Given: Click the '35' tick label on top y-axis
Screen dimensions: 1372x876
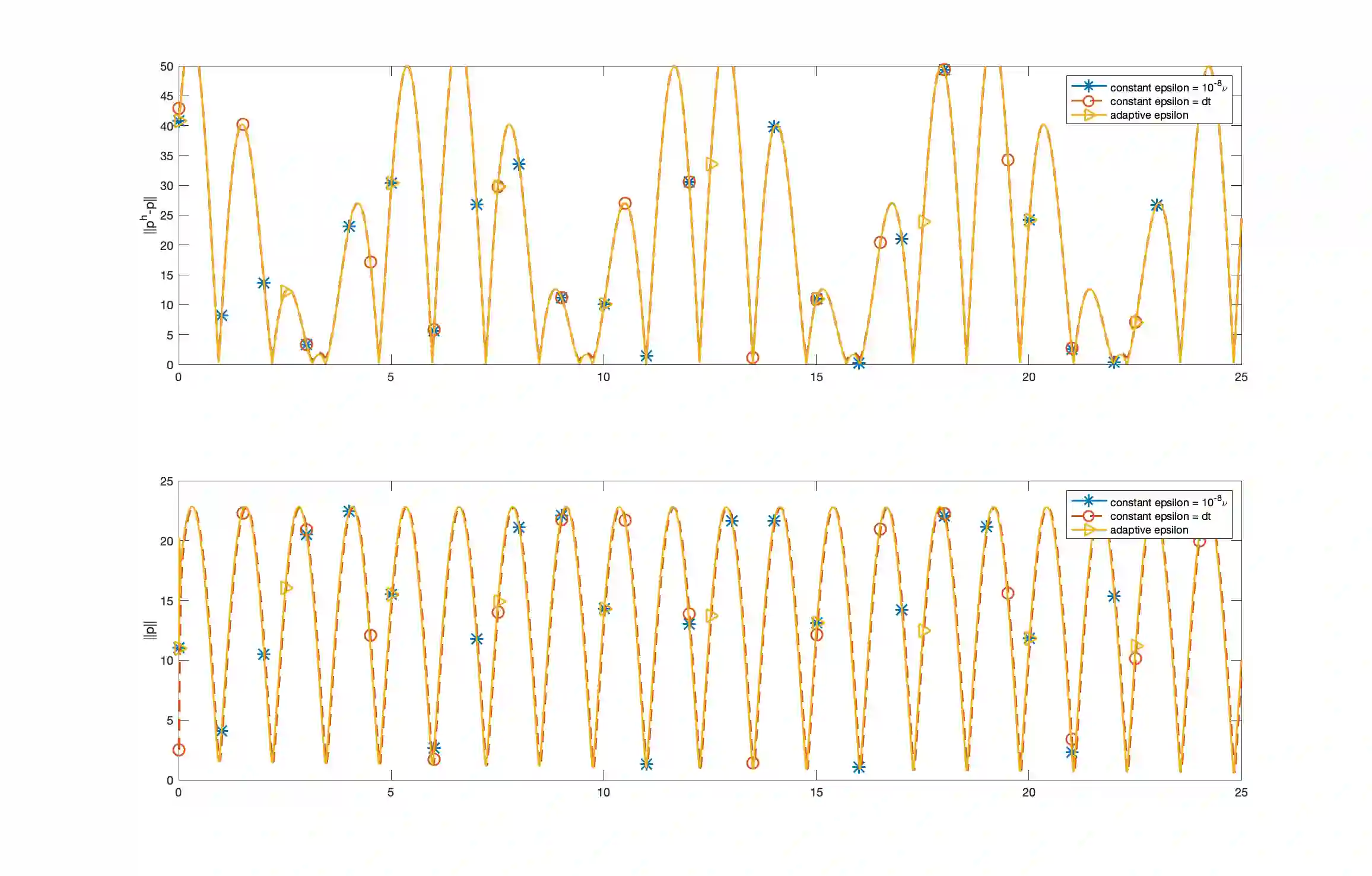Looking at the screenshot, I should (x=167, y=156).
